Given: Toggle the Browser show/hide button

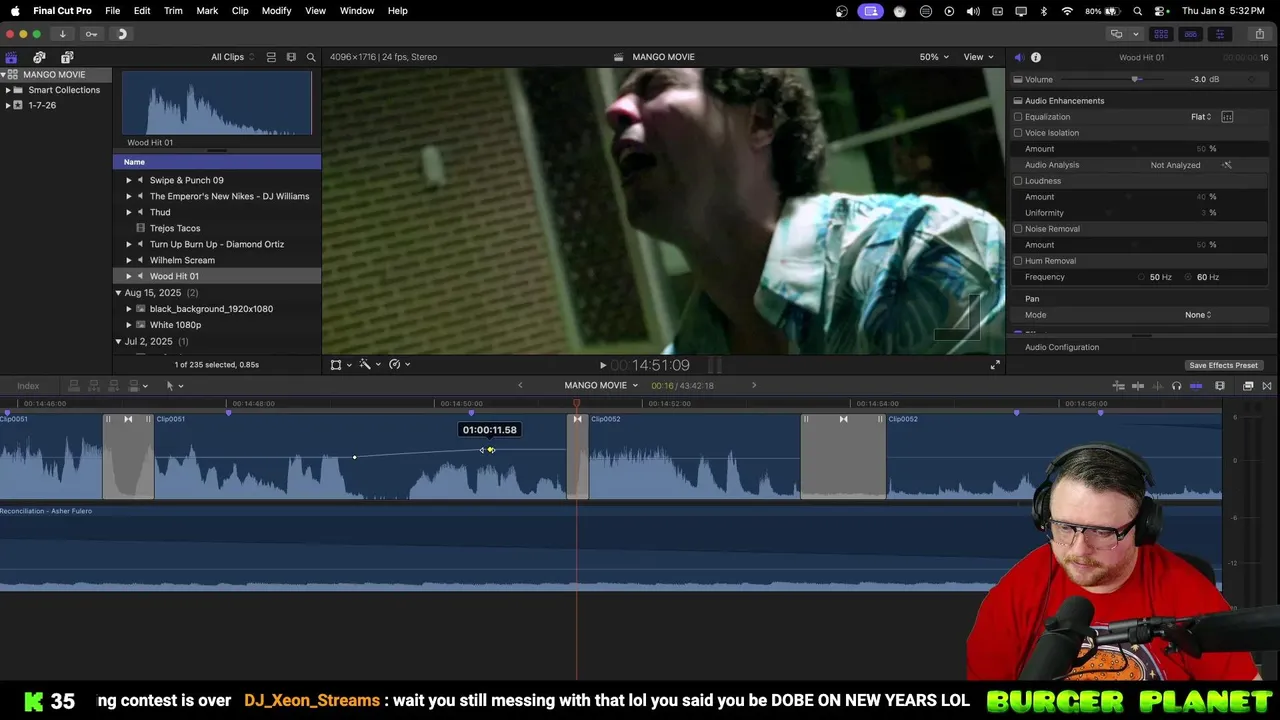Looking at the screenshot, I should 1161,34.
